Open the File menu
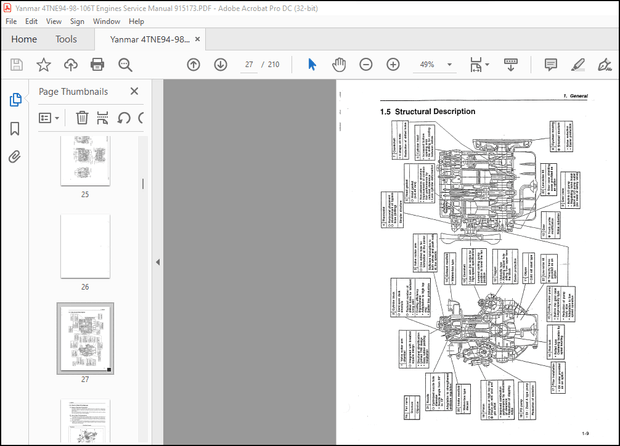Viewport: 620px width, 446px height. 11,21
